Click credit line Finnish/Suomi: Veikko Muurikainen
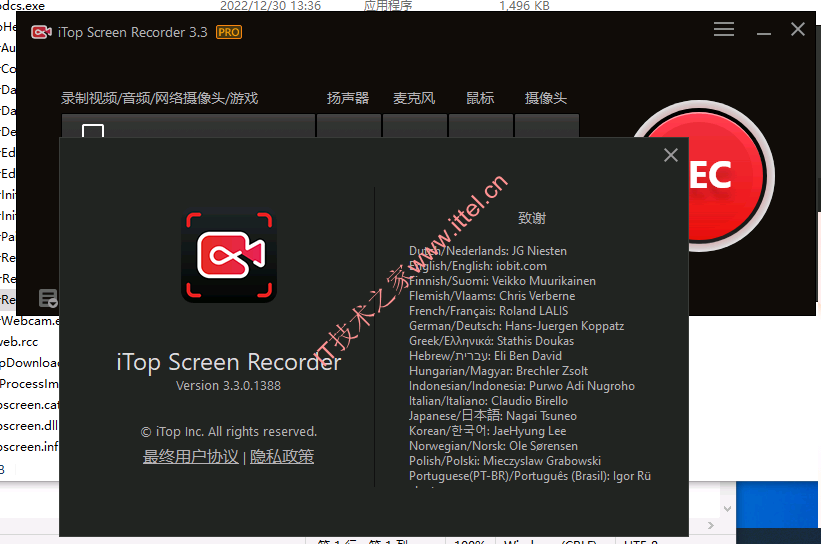 [x=502, y=281]
